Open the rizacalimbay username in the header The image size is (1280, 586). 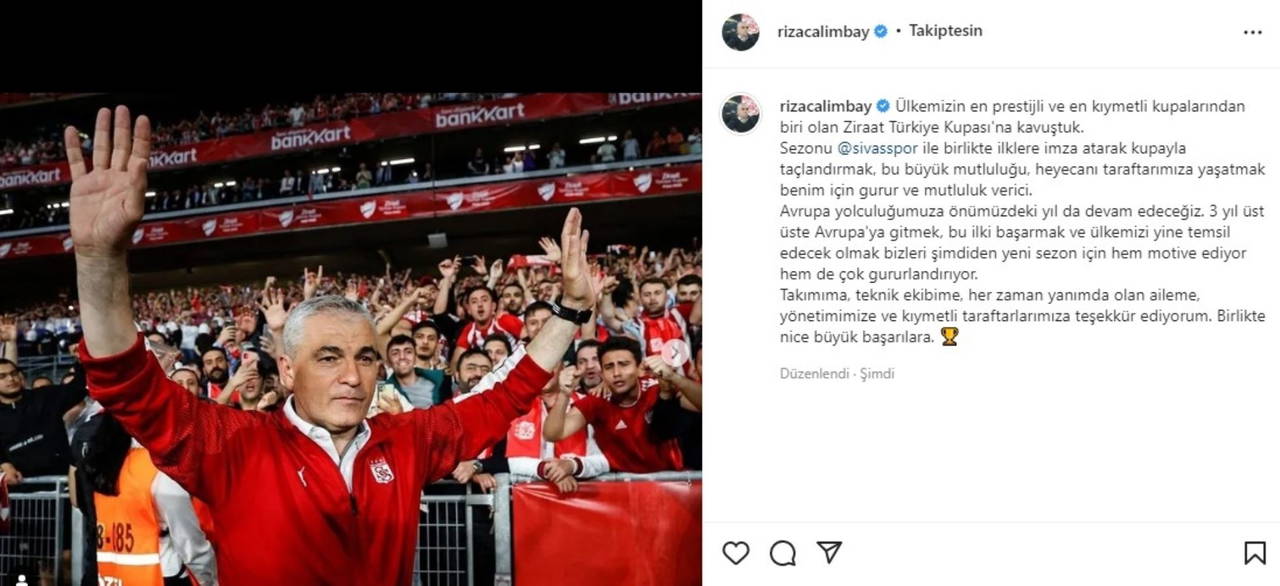[x=824, y=31]
